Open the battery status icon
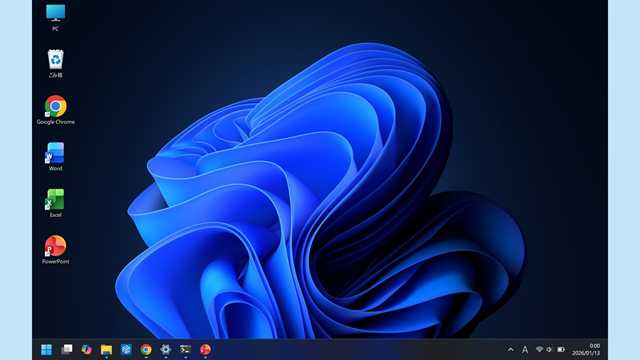The image size is (640, 360). coord(561,349)
